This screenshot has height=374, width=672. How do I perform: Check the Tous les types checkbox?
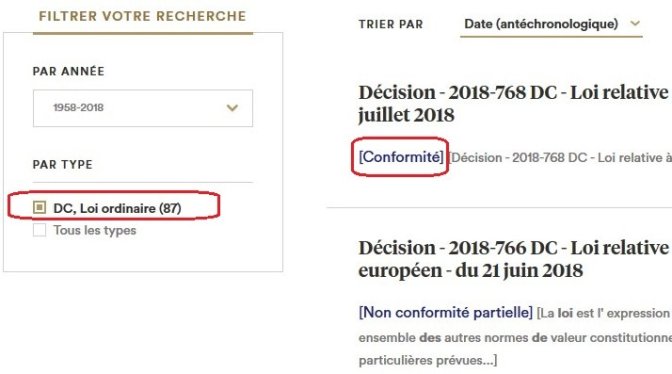[x=39, y=230]
